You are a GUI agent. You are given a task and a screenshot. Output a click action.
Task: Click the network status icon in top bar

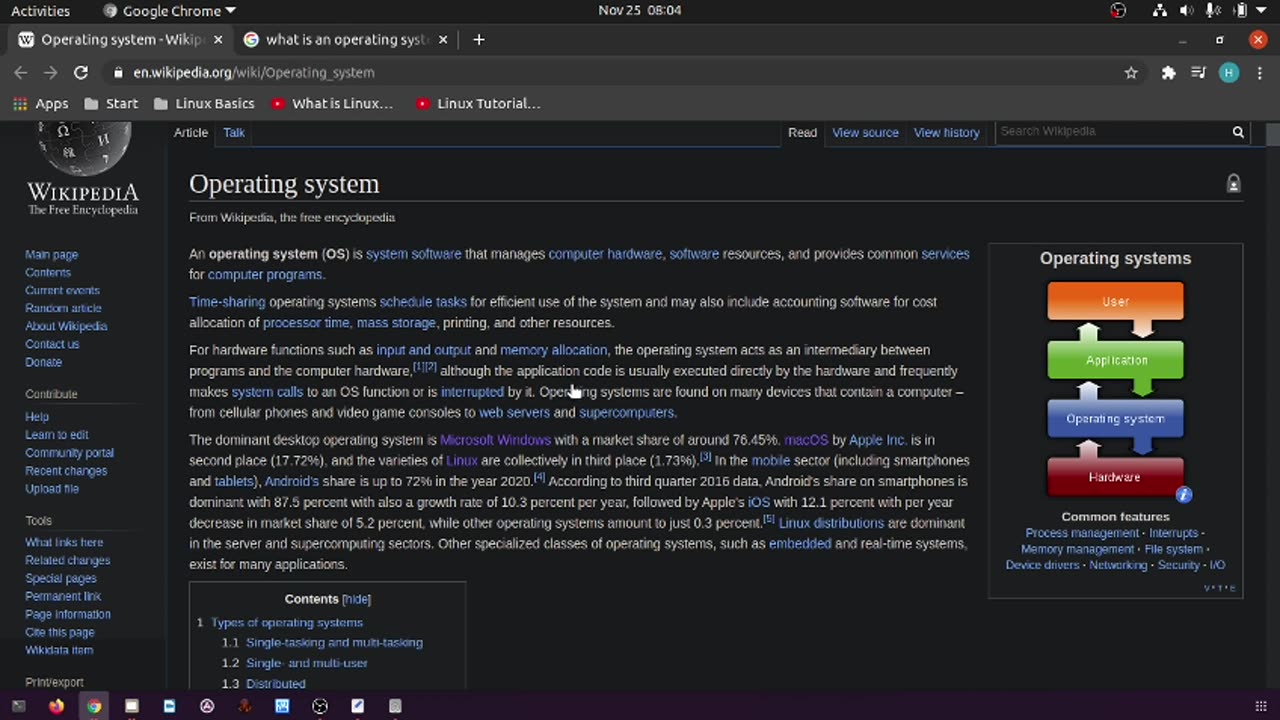coord(1160,10)
